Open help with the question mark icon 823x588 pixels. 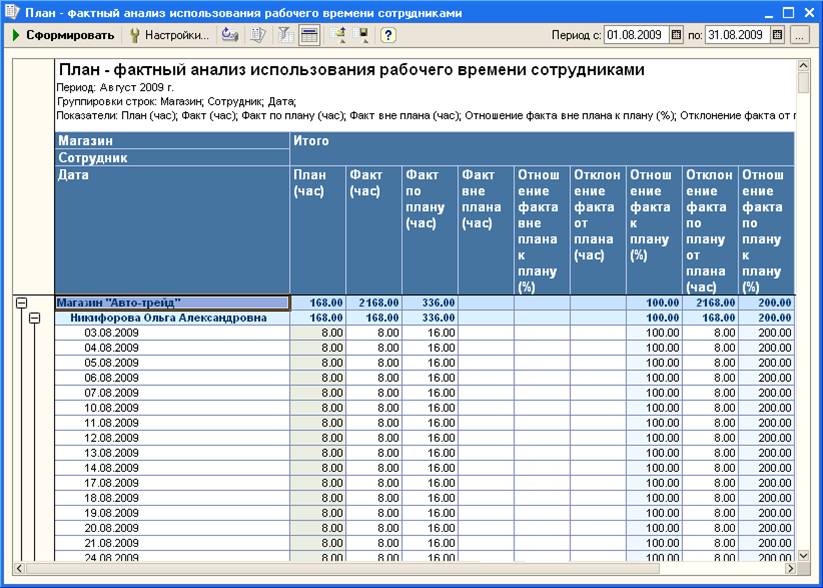[x=388, y=35]
